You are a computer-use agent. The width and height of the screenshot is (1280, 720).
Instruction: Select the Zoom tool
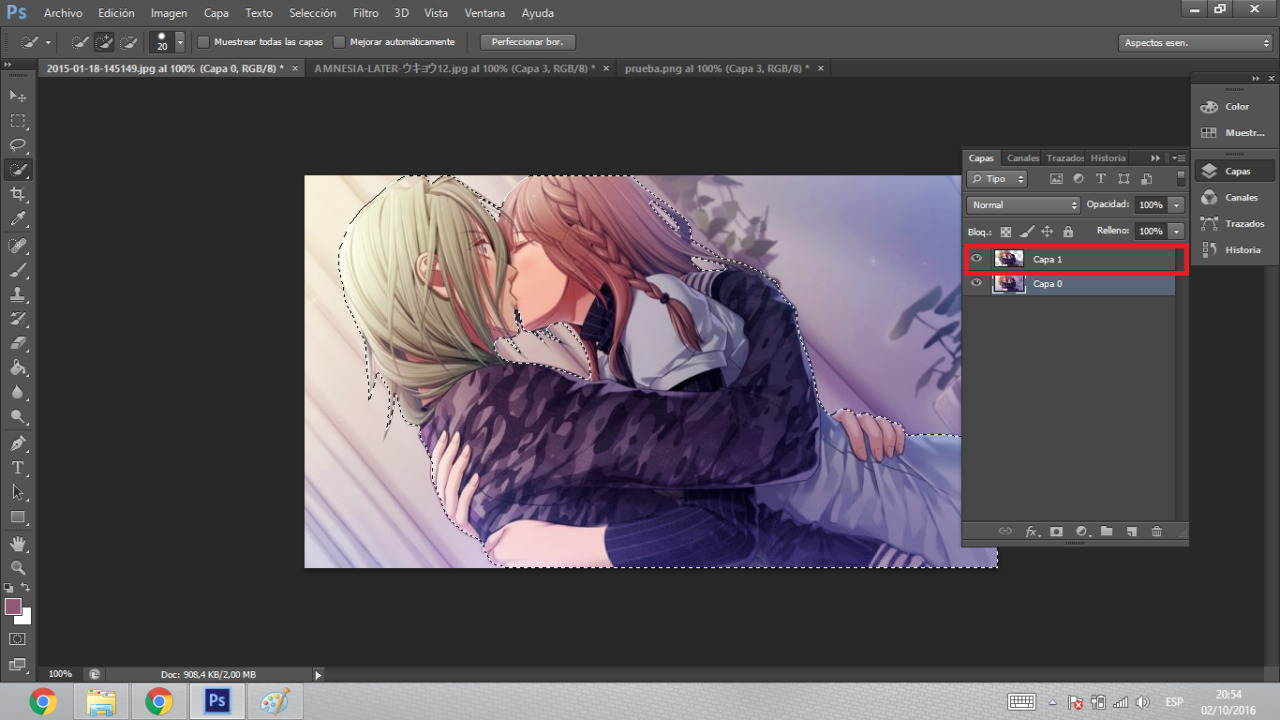click(18, 568)
